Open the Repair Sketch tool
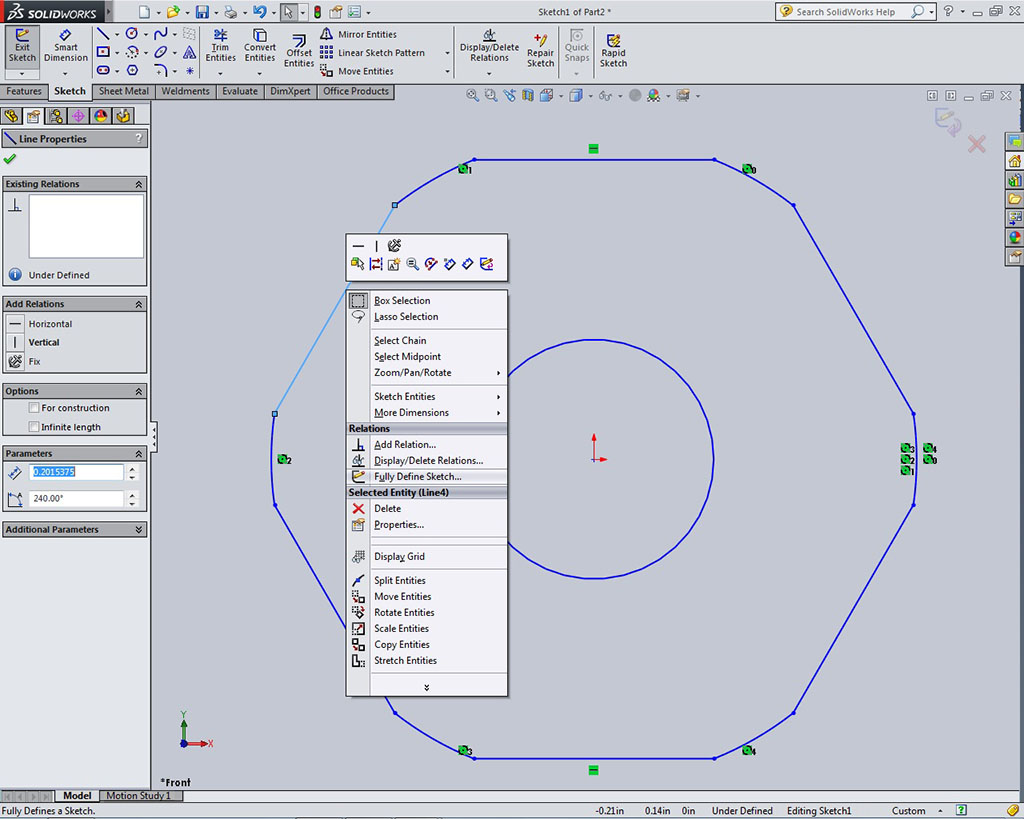 point(540,50)
